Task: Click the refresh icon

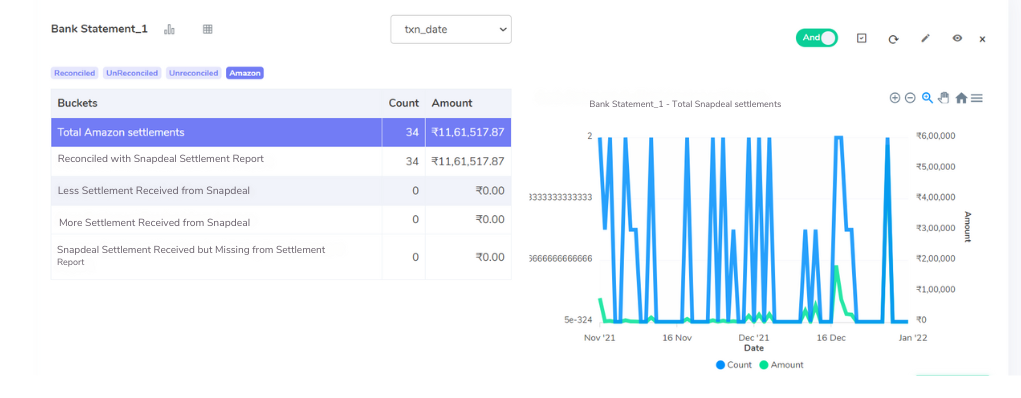Action: (893, 39)
